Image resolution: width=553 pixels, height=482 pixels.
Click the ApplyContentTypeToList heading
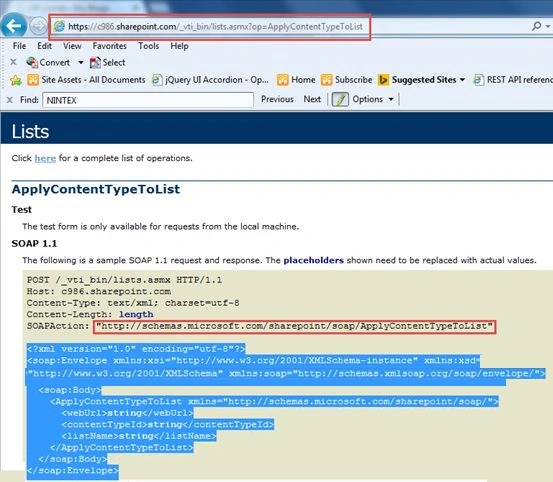click(96, 189)
